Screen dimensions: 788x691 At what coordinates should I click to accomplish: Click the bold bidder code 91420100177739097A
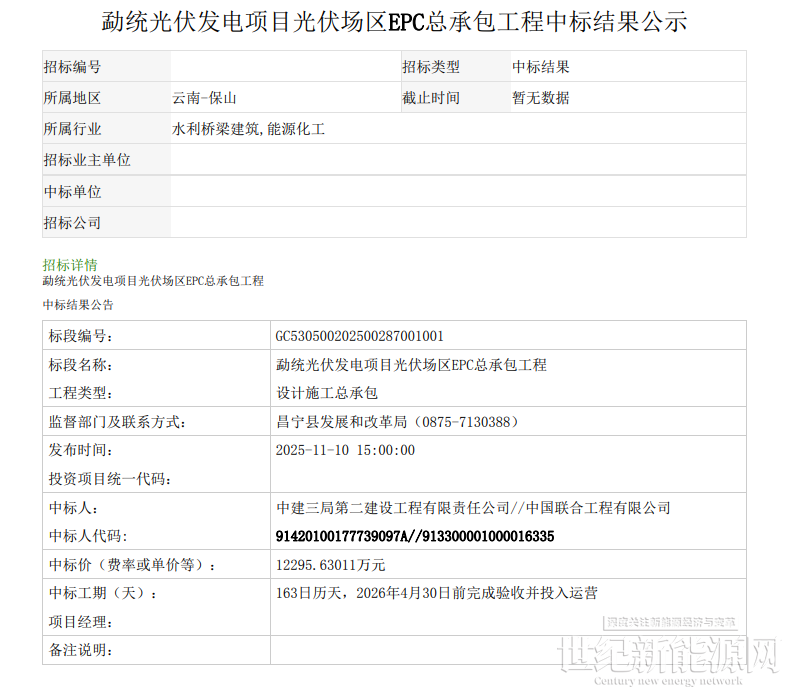[343, 536]
